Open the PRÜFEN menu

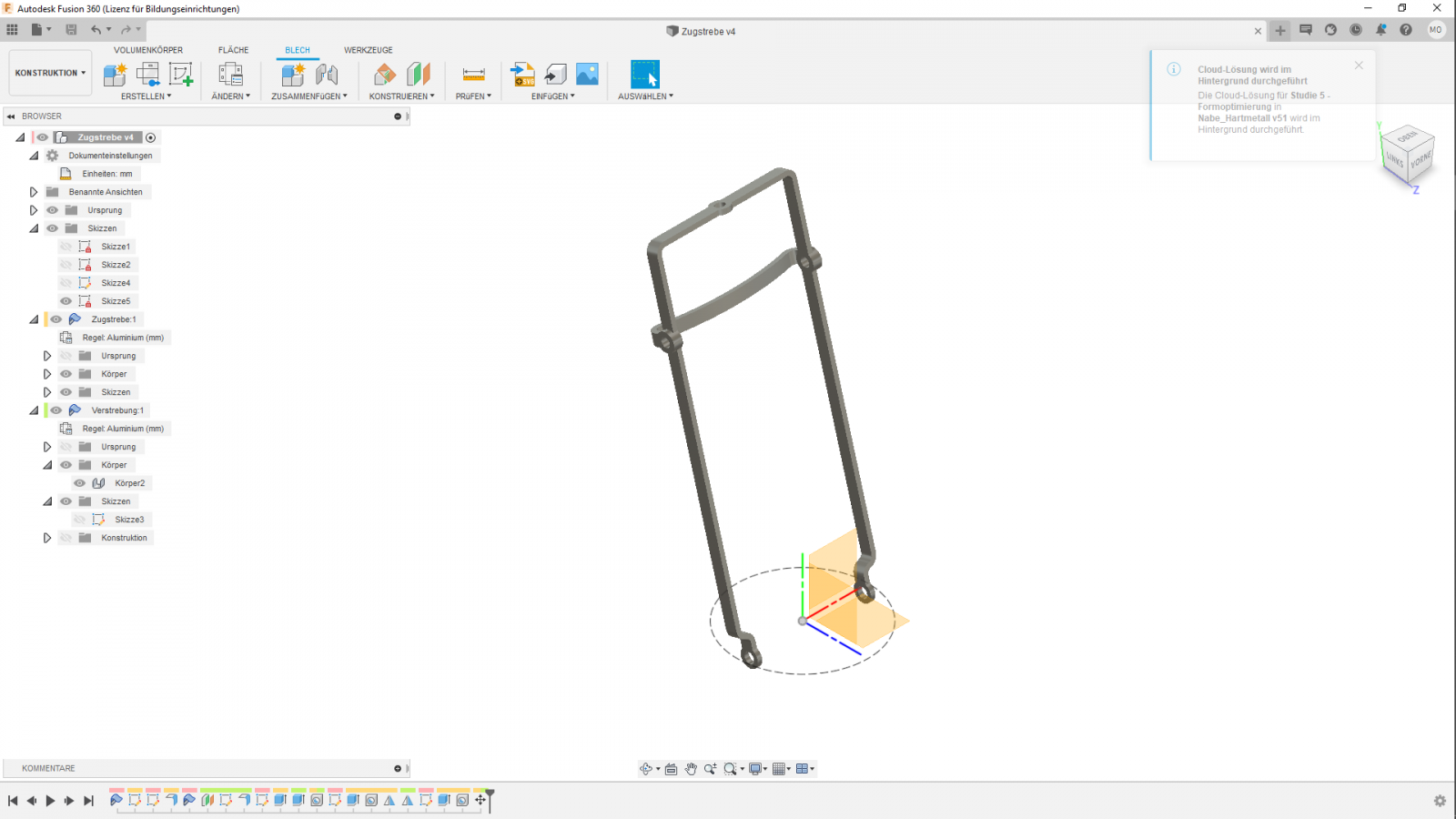[473, 96]
